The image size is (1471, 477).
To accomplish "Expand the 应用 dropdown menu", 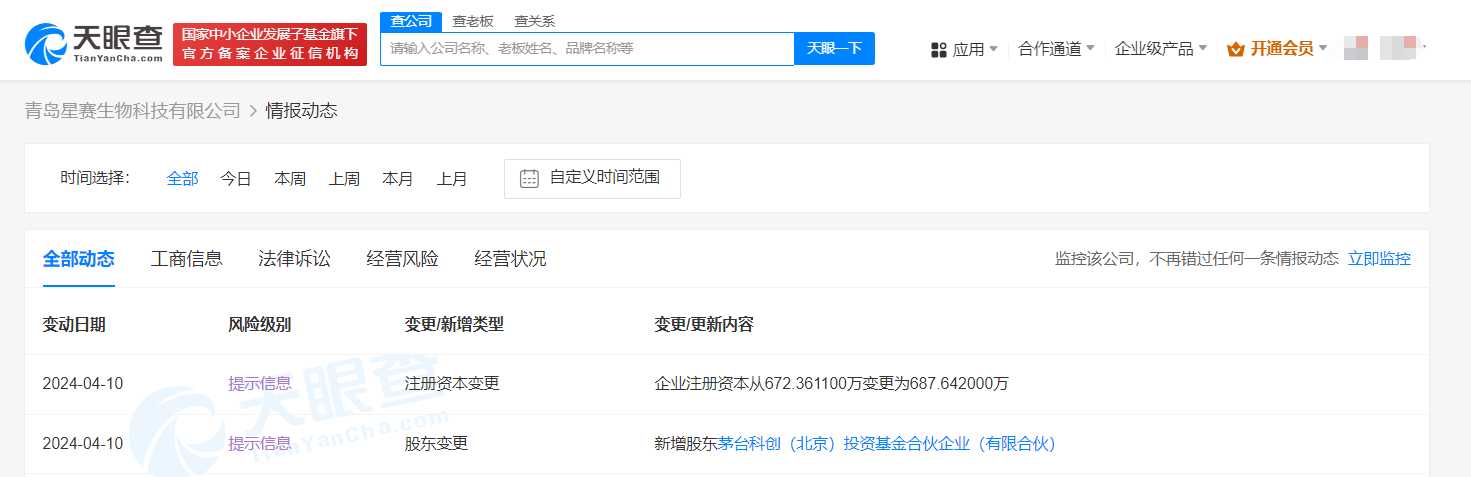I will pyautogui.click(x=975, y=49).
